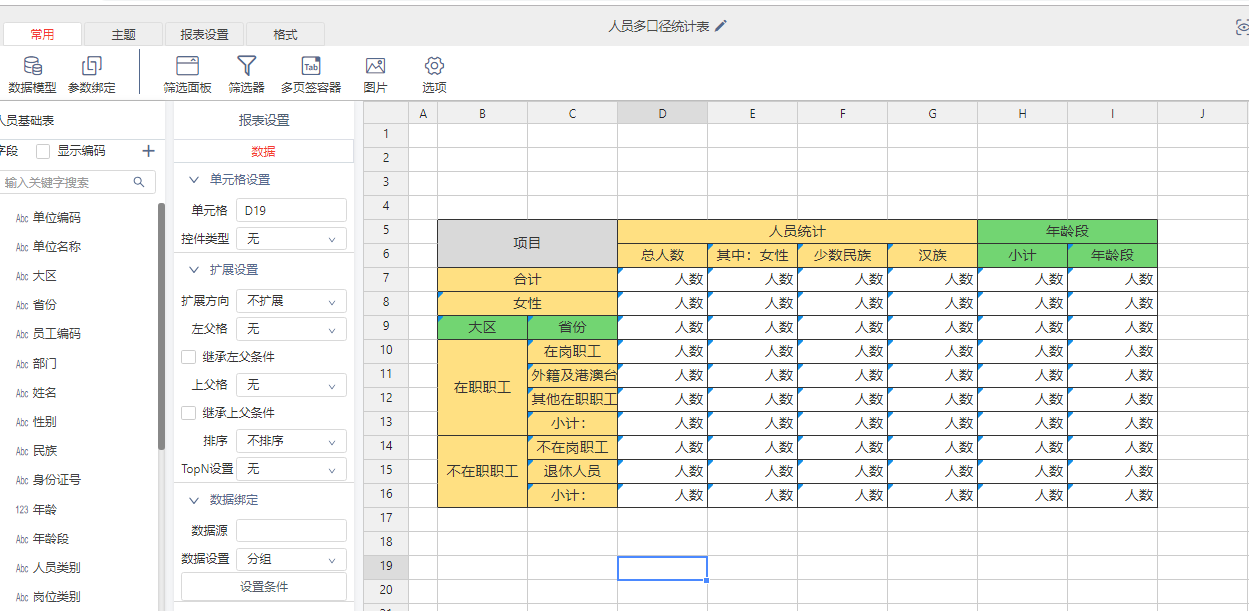Click the plus icon to add field

[149, 151]
